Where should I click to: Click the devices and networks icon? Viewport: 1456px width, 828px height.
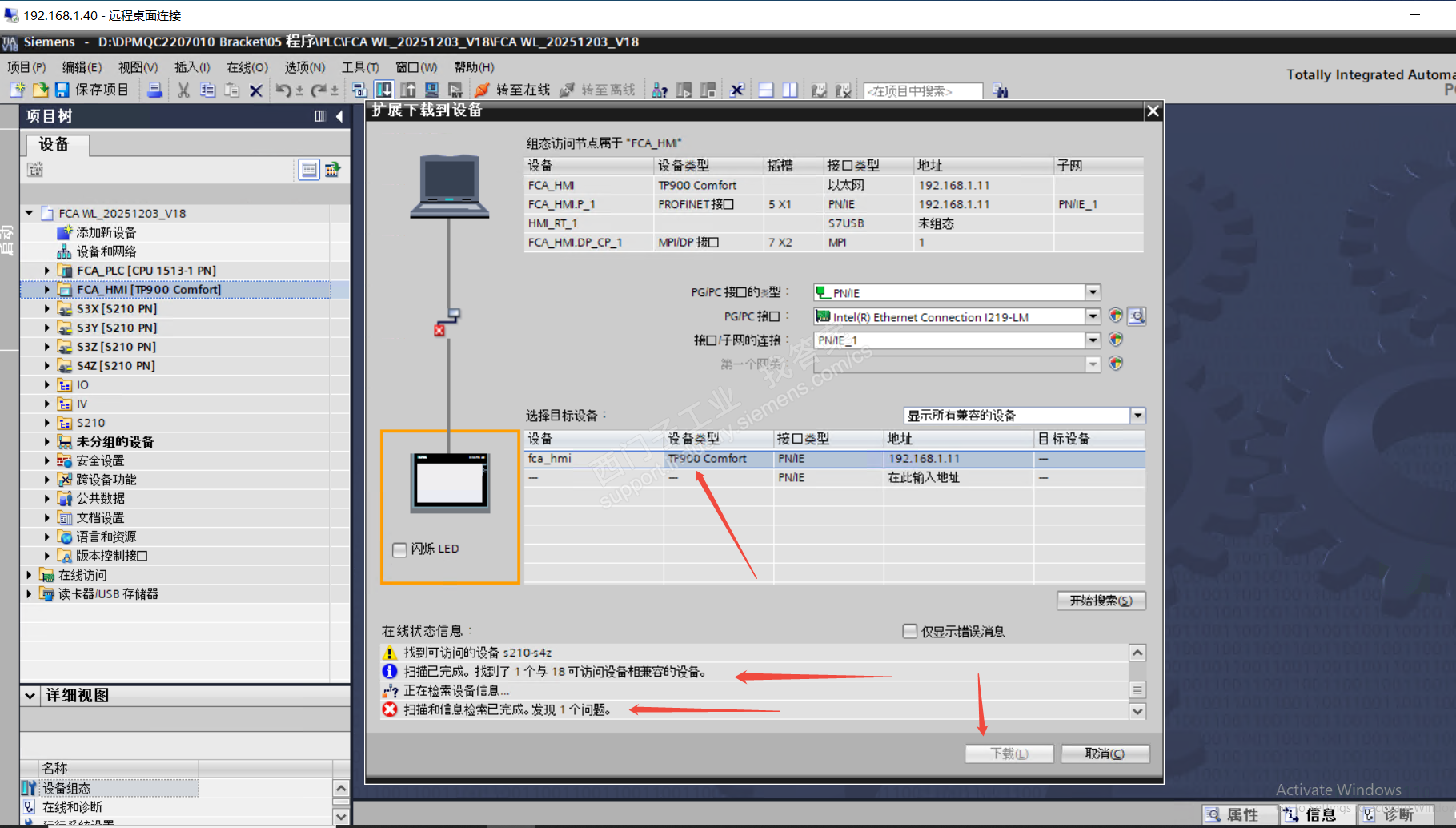65,251
